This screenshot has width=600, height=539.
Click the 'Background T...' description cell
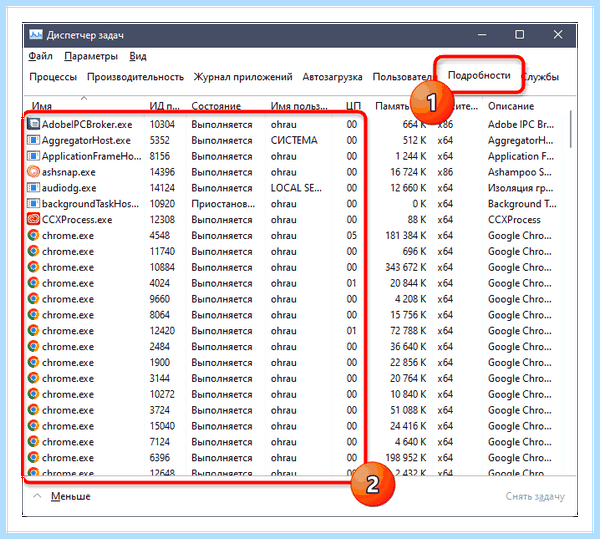(x=522, y=204)
